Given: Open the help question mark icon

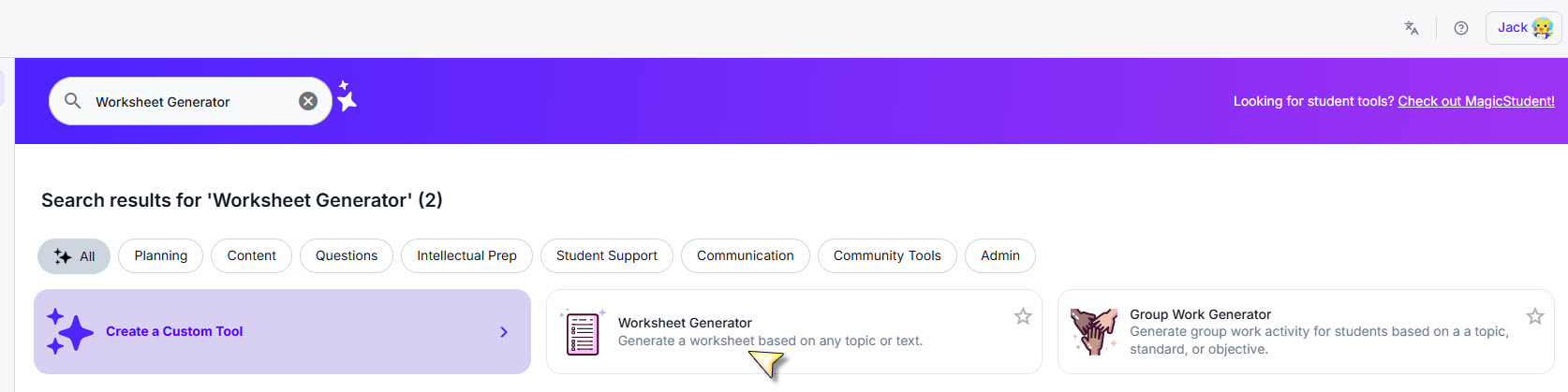Looking at the screenshot, I should tap(1460, 28).
